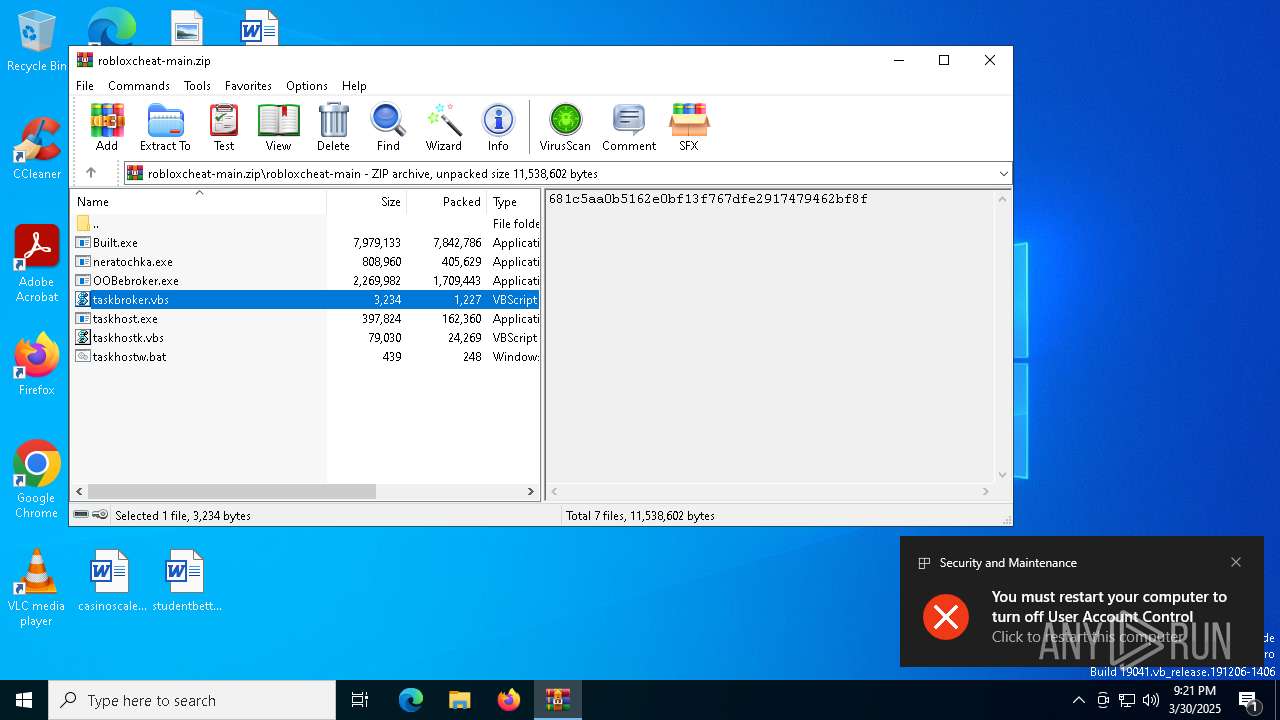The width and height of the screenshot is (1280, 720).
Task: Click the Extract To toolbar icon
Action: pyautogui.click(x=165, y=127)
